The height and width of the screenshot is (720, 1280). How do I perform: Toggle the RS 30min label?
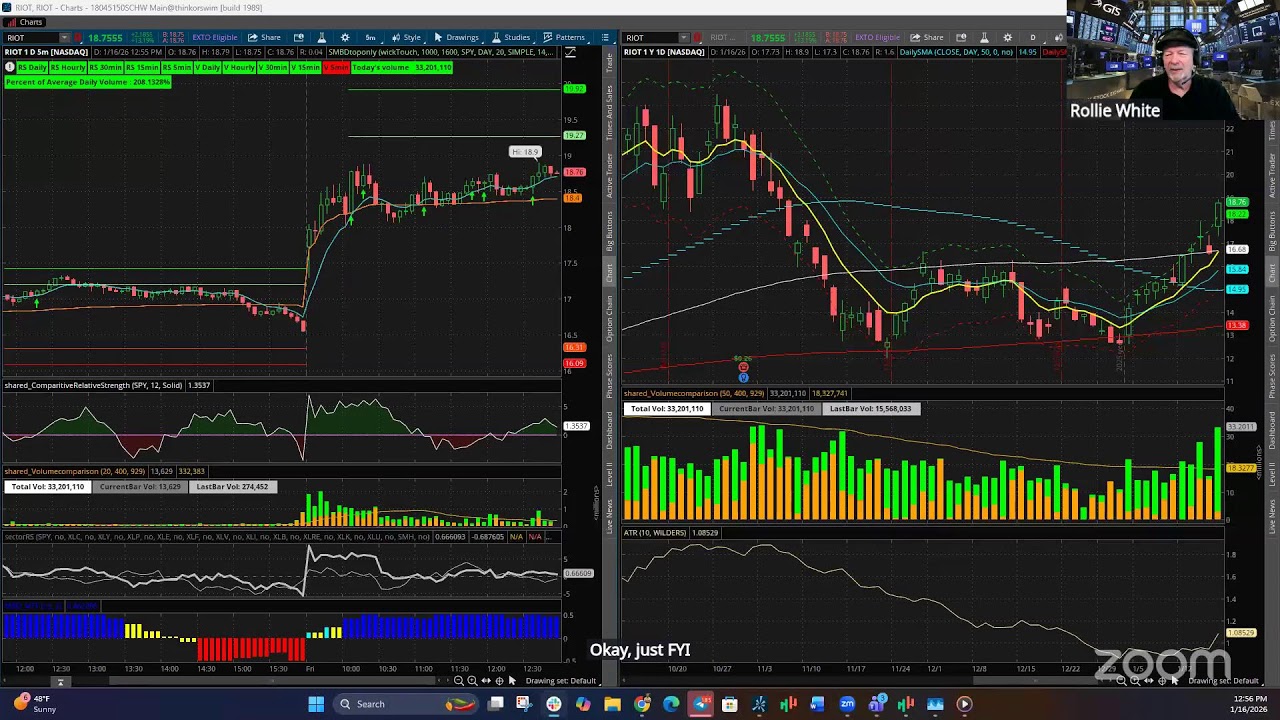(106, 67)
